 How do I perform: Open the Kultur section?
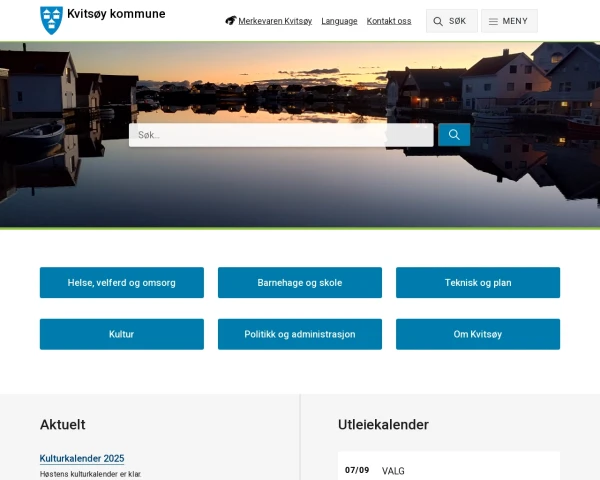pyautogui.click(x=122, y=334)
